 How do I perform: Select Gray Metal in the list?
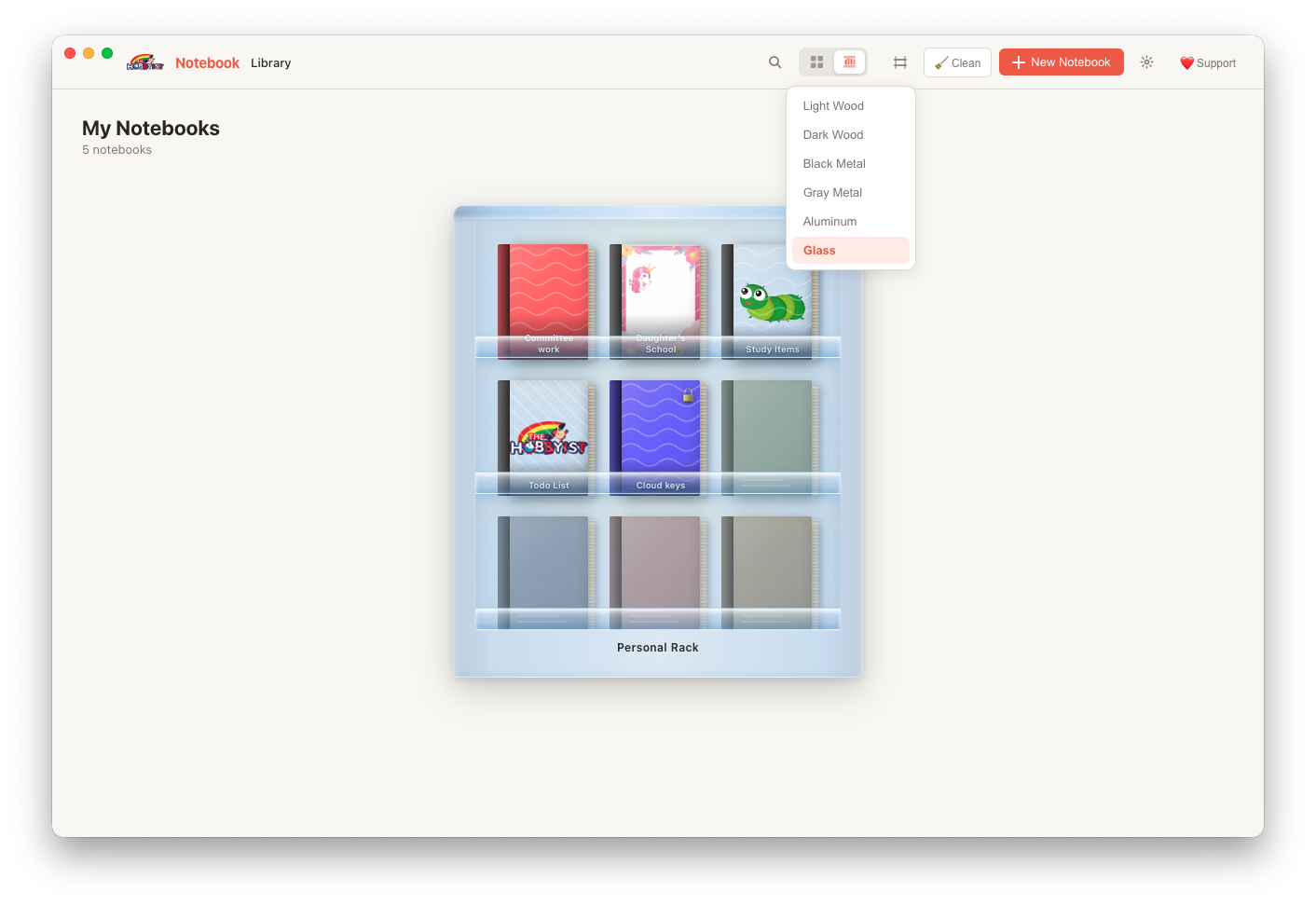click(832, 192)
